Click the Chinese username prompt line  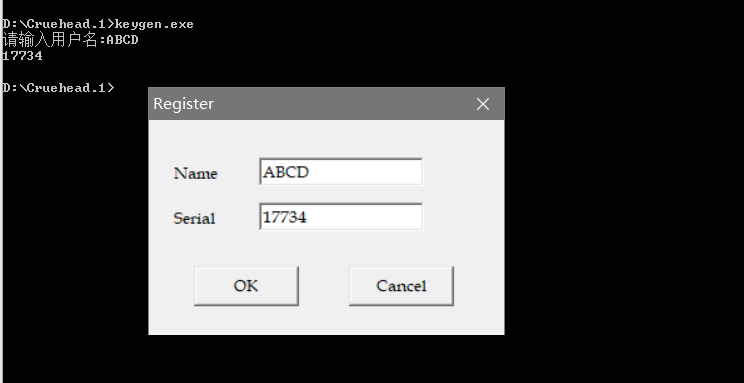click(70, 40)
